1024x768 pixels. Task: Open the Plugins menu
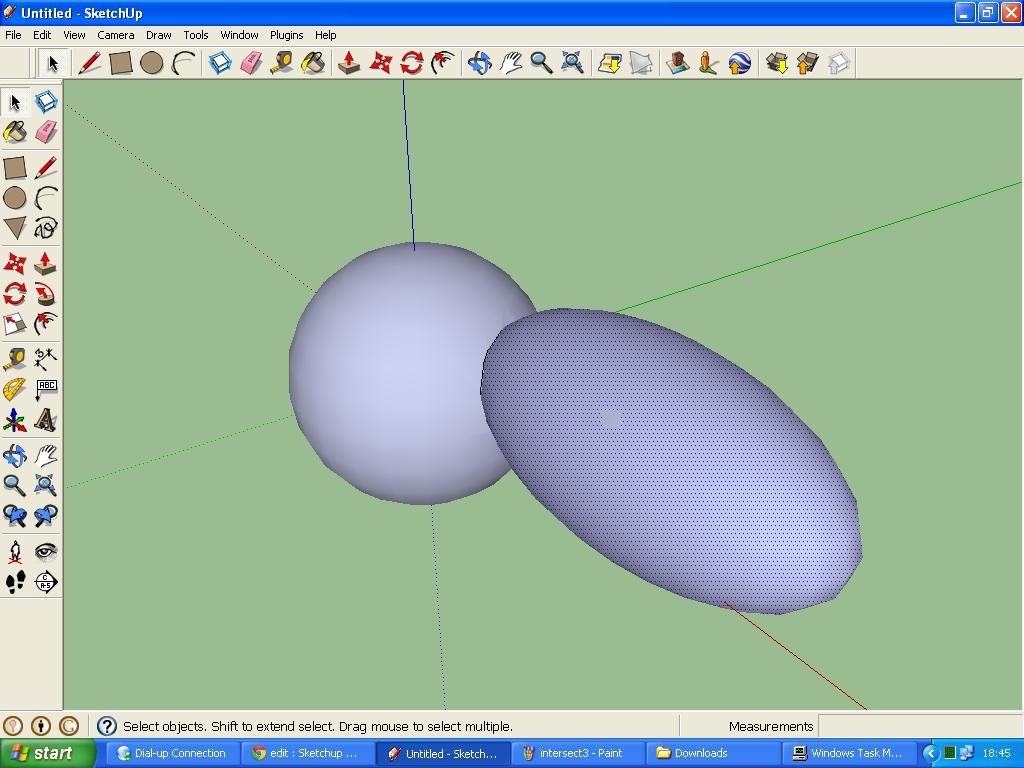coord(286,35)
